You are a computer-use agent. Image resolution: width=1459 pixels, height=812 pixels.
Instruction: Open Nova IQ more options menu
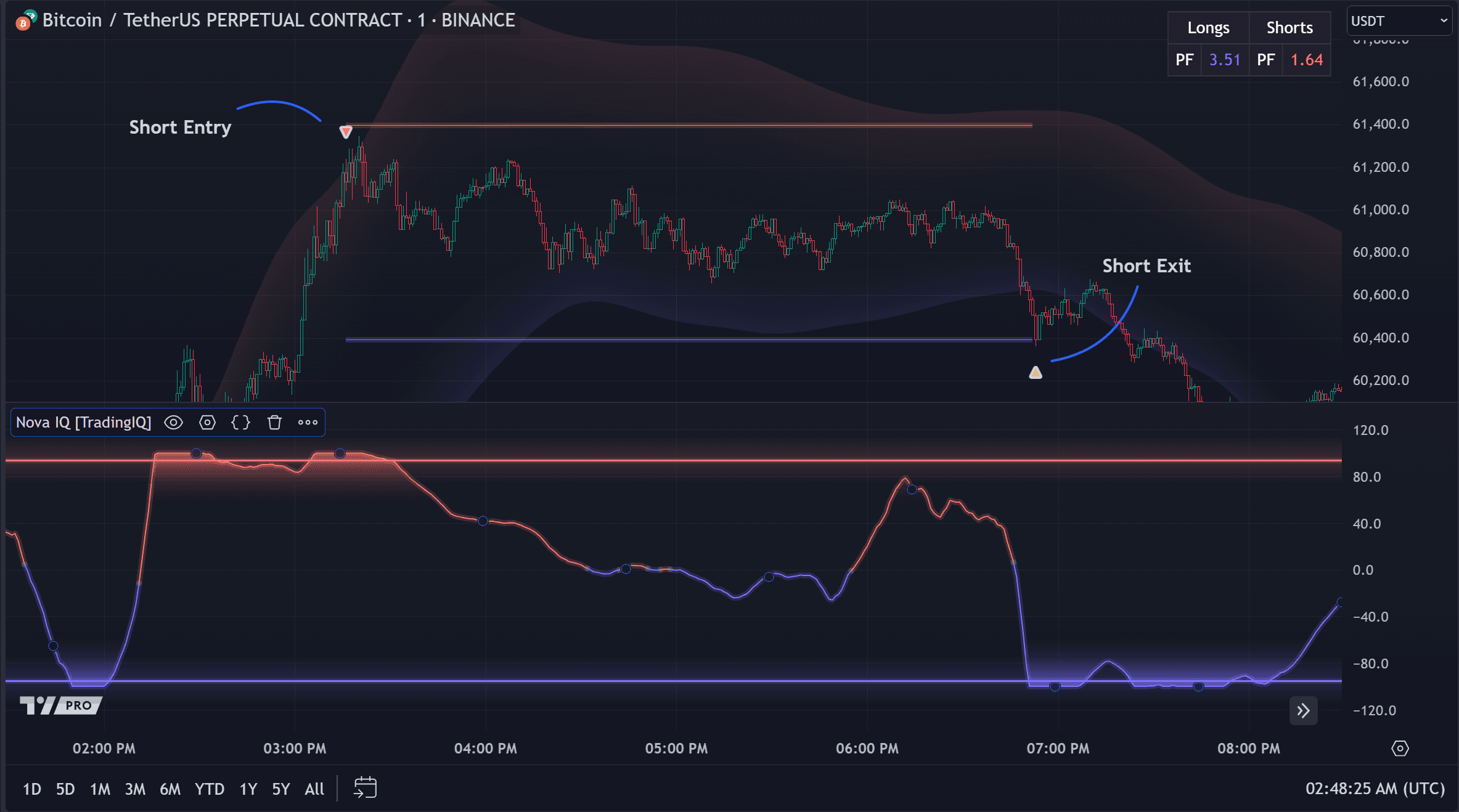[x=308, y=423]
